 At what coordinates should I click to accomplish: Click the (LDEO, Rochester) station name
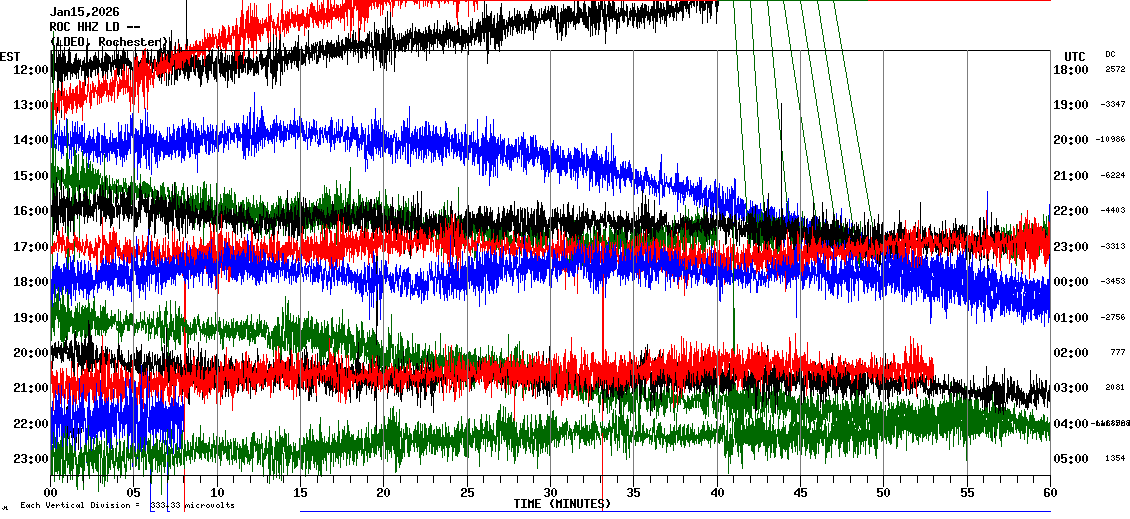point(110,42)
